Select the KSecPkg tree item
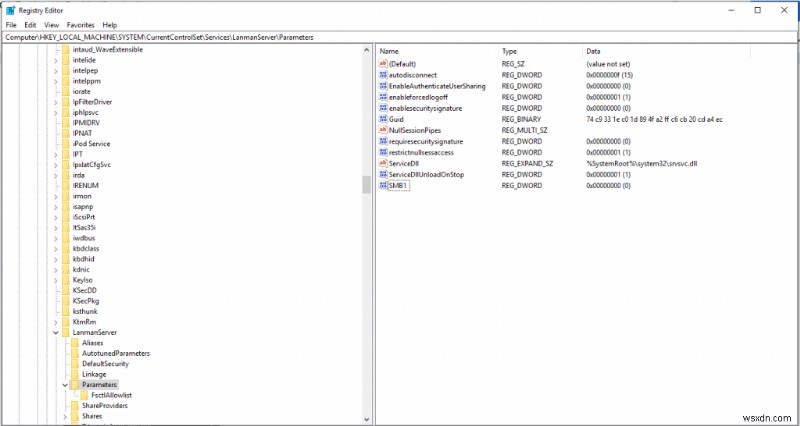The height and width of the screenshot is (426, 800). pos(85,301)
